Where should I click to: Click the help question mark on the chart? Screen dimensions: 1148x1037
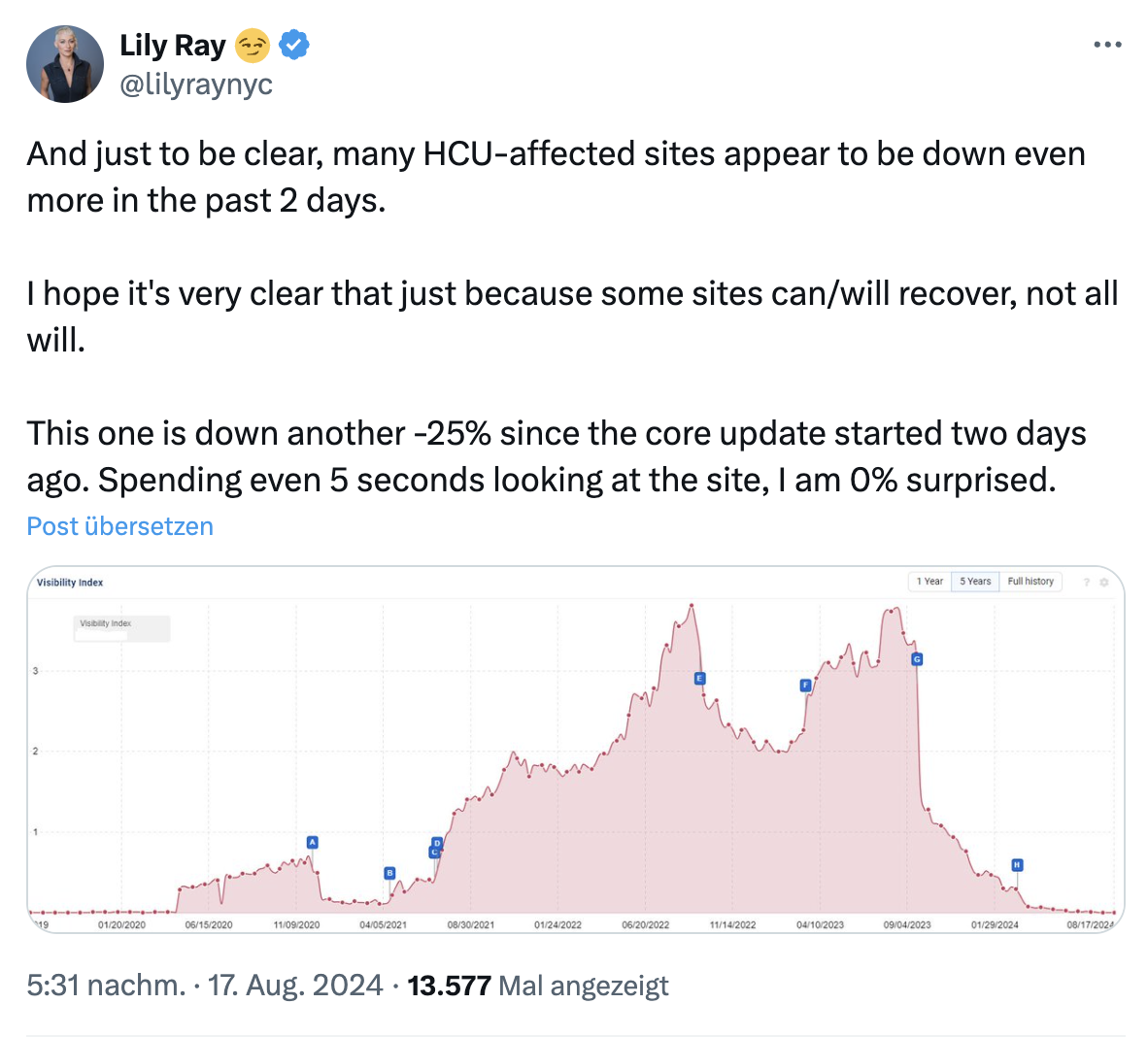(x=1087, y=581)
